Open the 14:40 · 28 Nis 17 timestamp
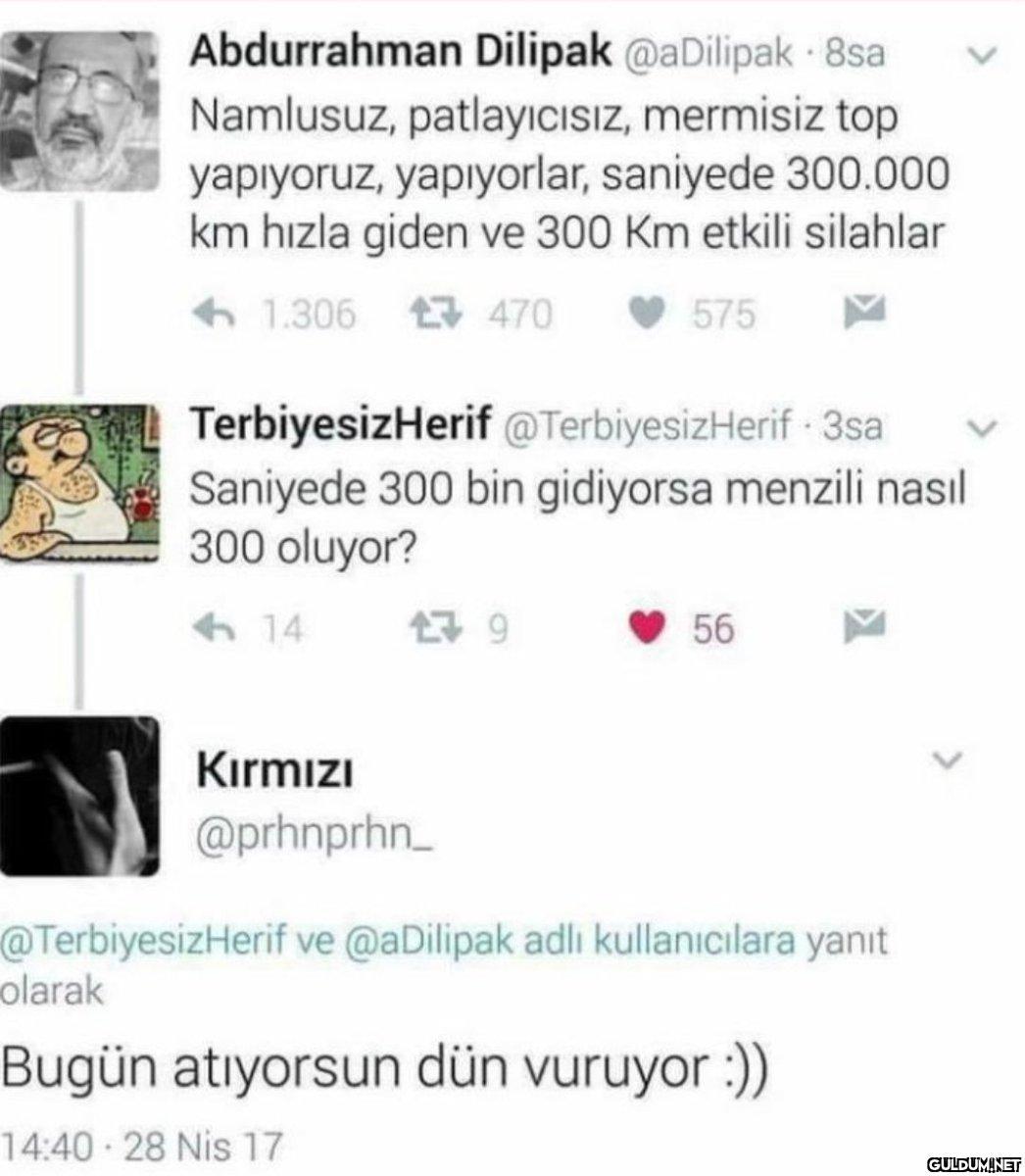This screenshot has height=1176, width=1025. (140, 1147)
